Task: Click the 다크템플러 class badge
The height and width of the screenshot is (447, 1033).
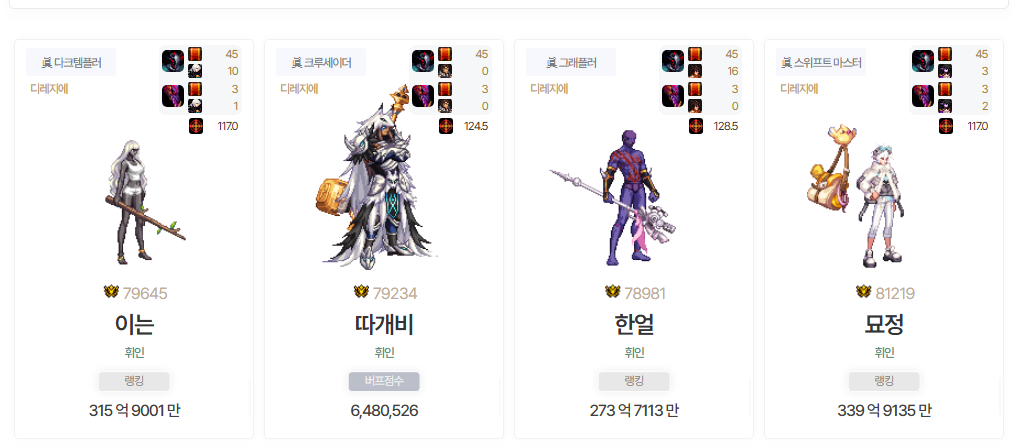Action: tap(71, 63)
